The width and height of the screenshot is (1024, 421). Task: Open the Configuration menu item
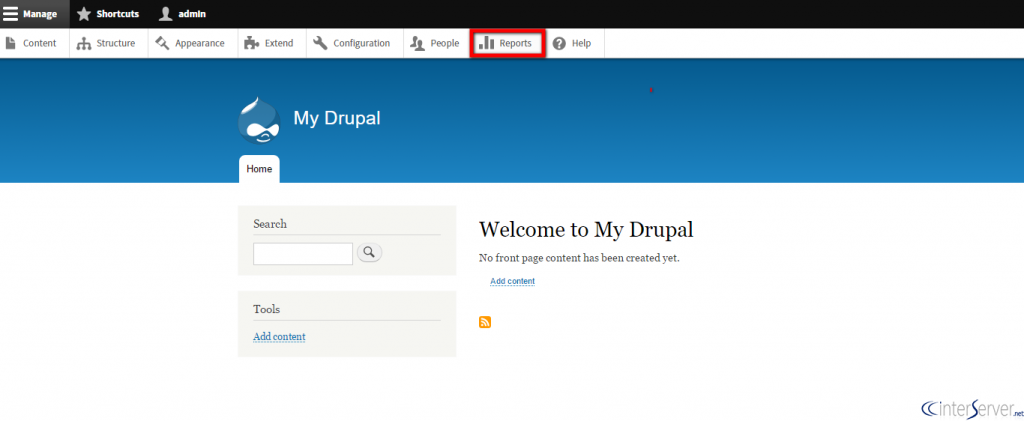[355, 43]
